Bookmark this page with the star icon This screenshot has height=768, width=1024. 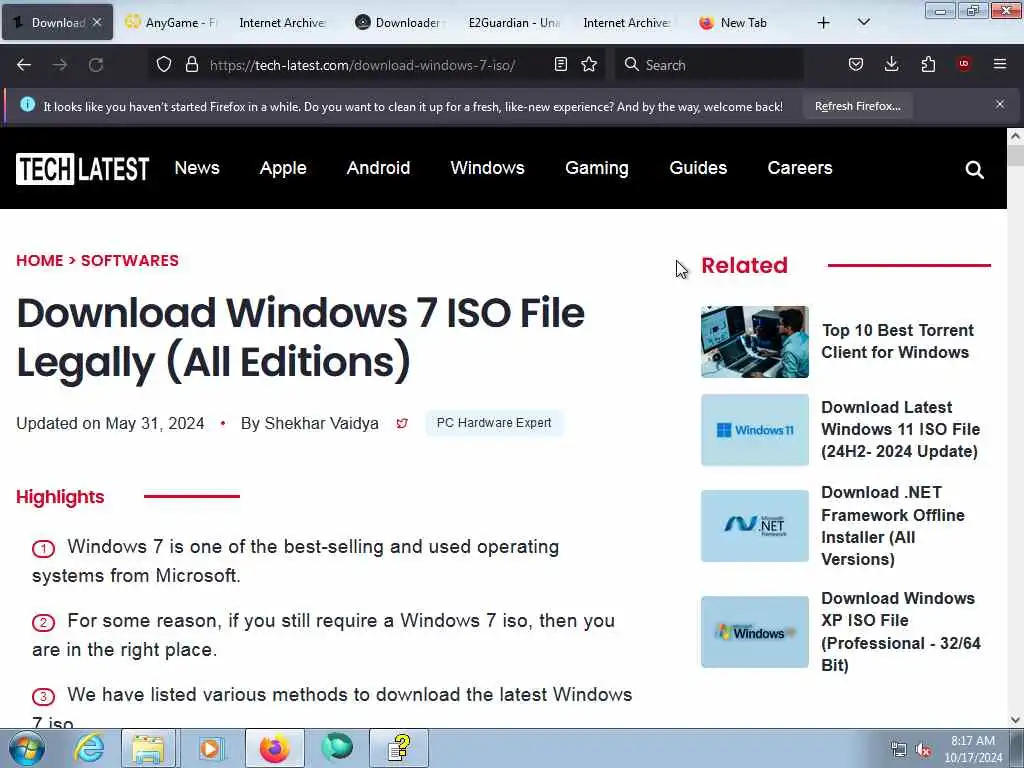click(589, 64)
